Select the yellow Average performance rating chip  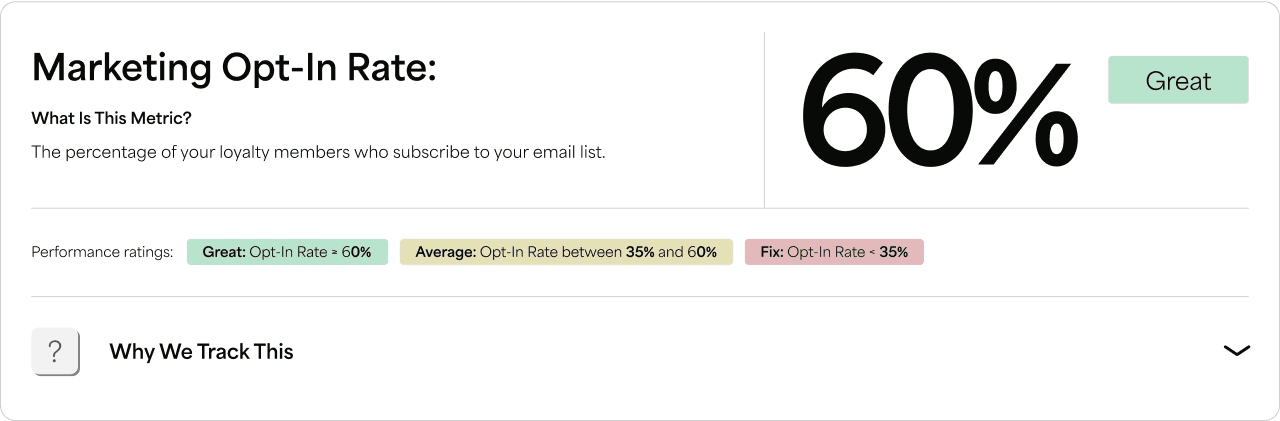(x=566, y=252)
